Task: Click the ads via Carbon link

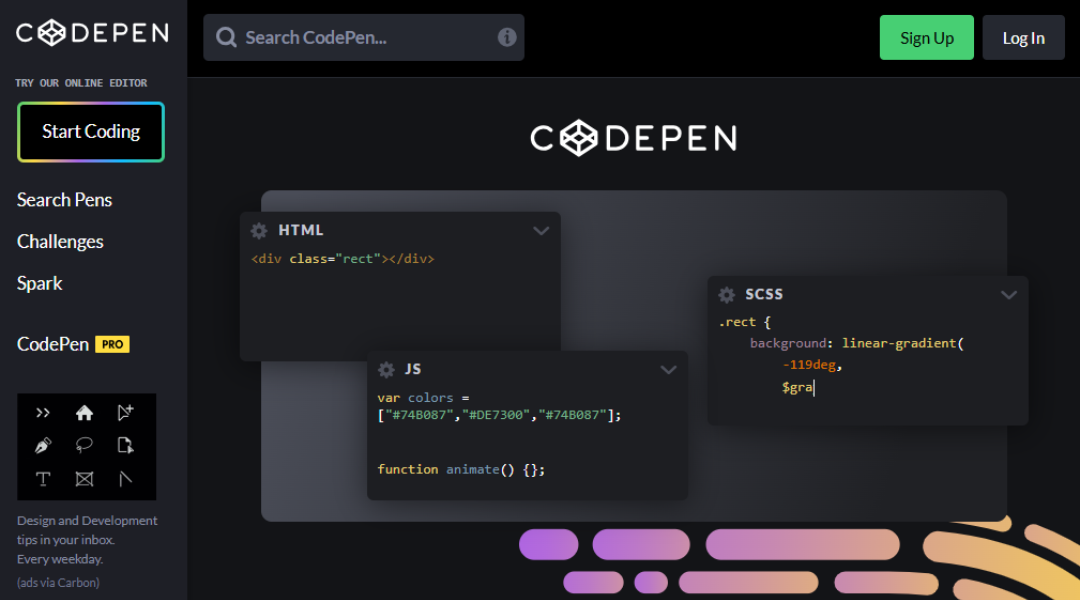Action: pyautogui.click(x=58, y=583)
